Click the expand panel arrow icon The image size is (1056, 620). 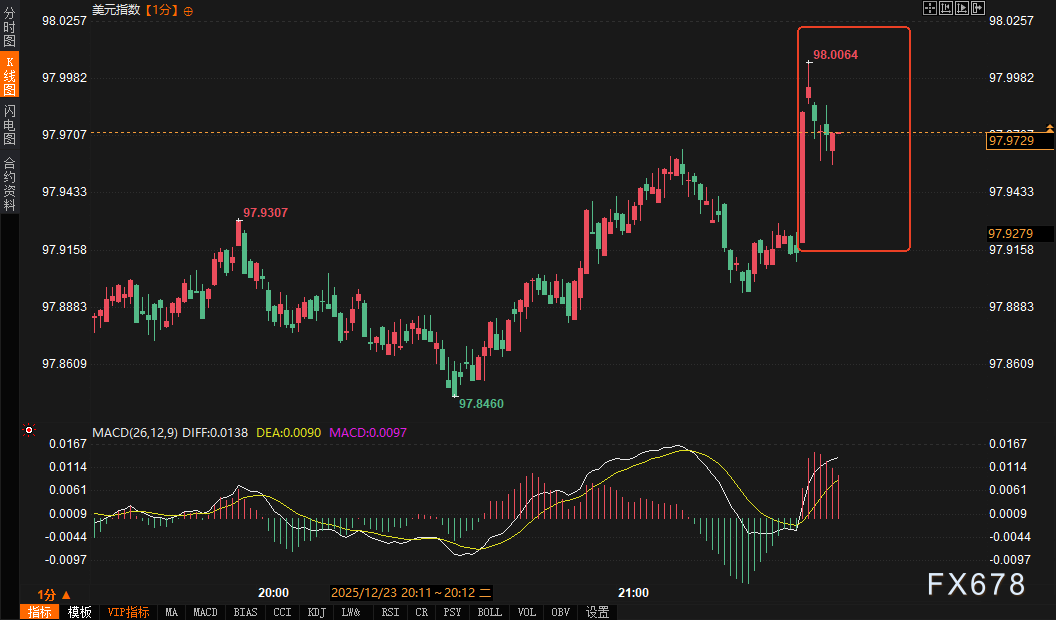point(978,9)
